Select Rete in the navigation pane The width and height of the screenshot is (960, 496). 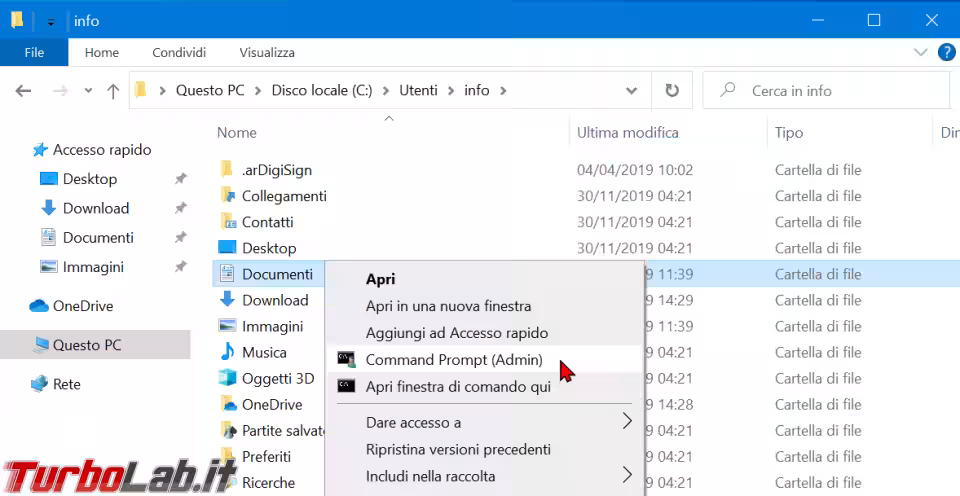67,384
